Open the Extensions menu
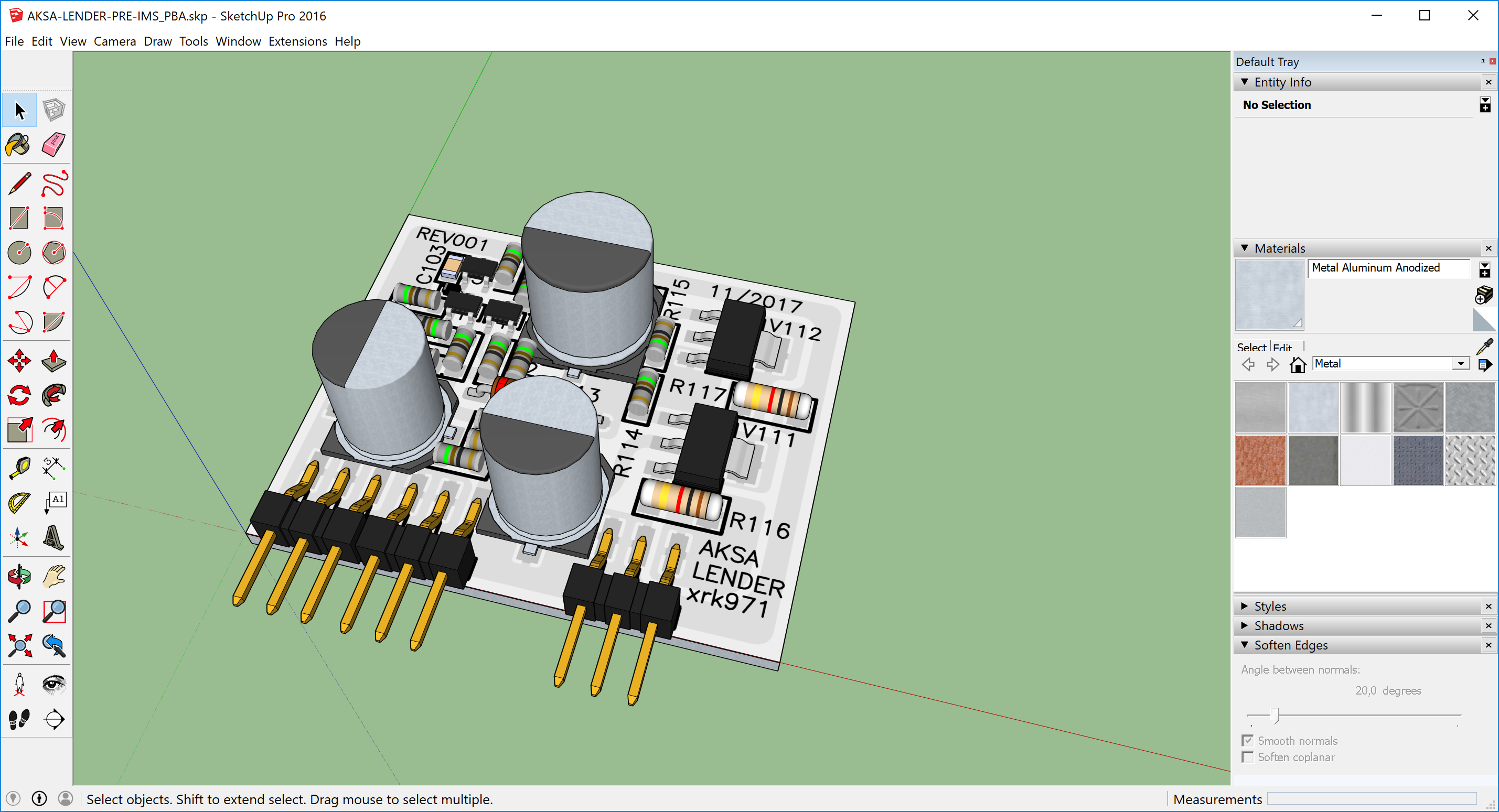1499x812 pixels. [x=297, y=41]
